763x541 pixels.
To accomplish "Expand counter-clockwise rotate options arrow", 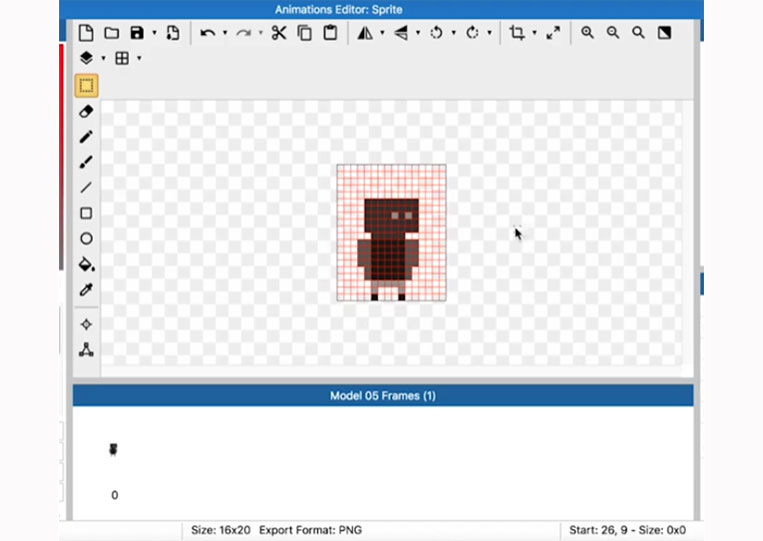I will [454, 33].
